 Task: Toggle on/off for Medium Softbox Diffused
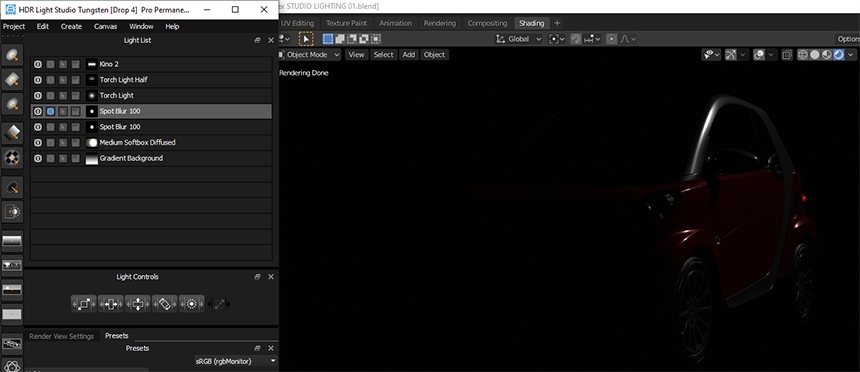pyautogui.click(x=38, y=143)
